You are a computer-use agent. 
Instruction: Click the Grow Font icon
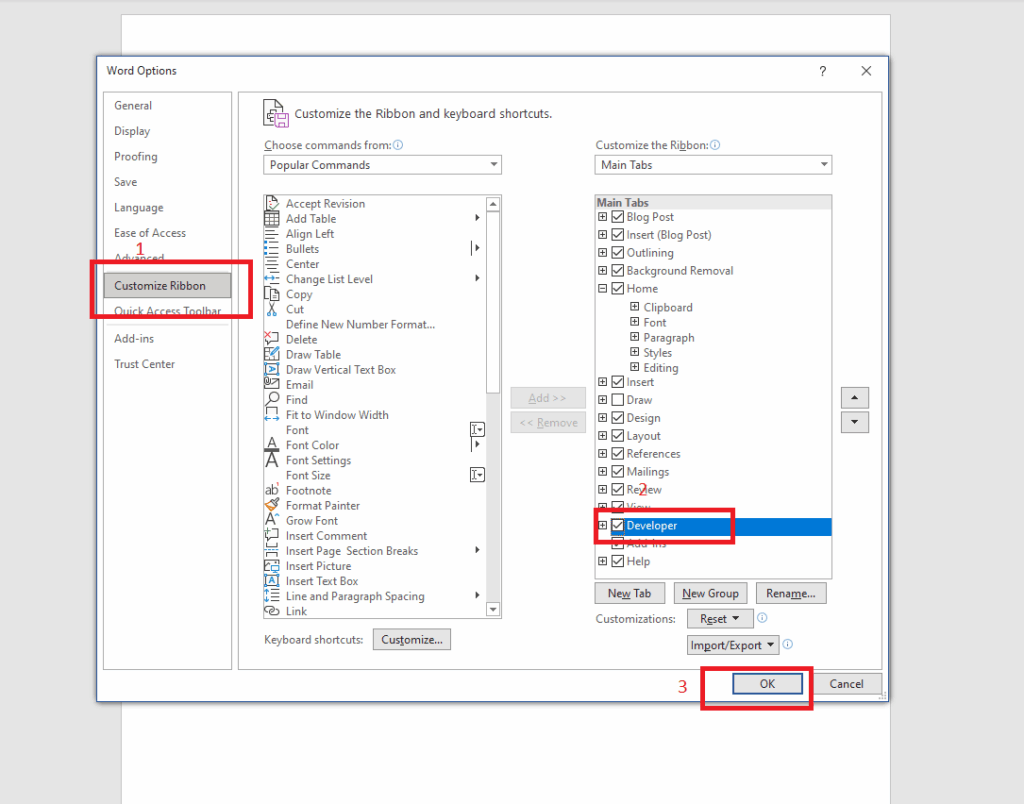(x=272, y=520)
